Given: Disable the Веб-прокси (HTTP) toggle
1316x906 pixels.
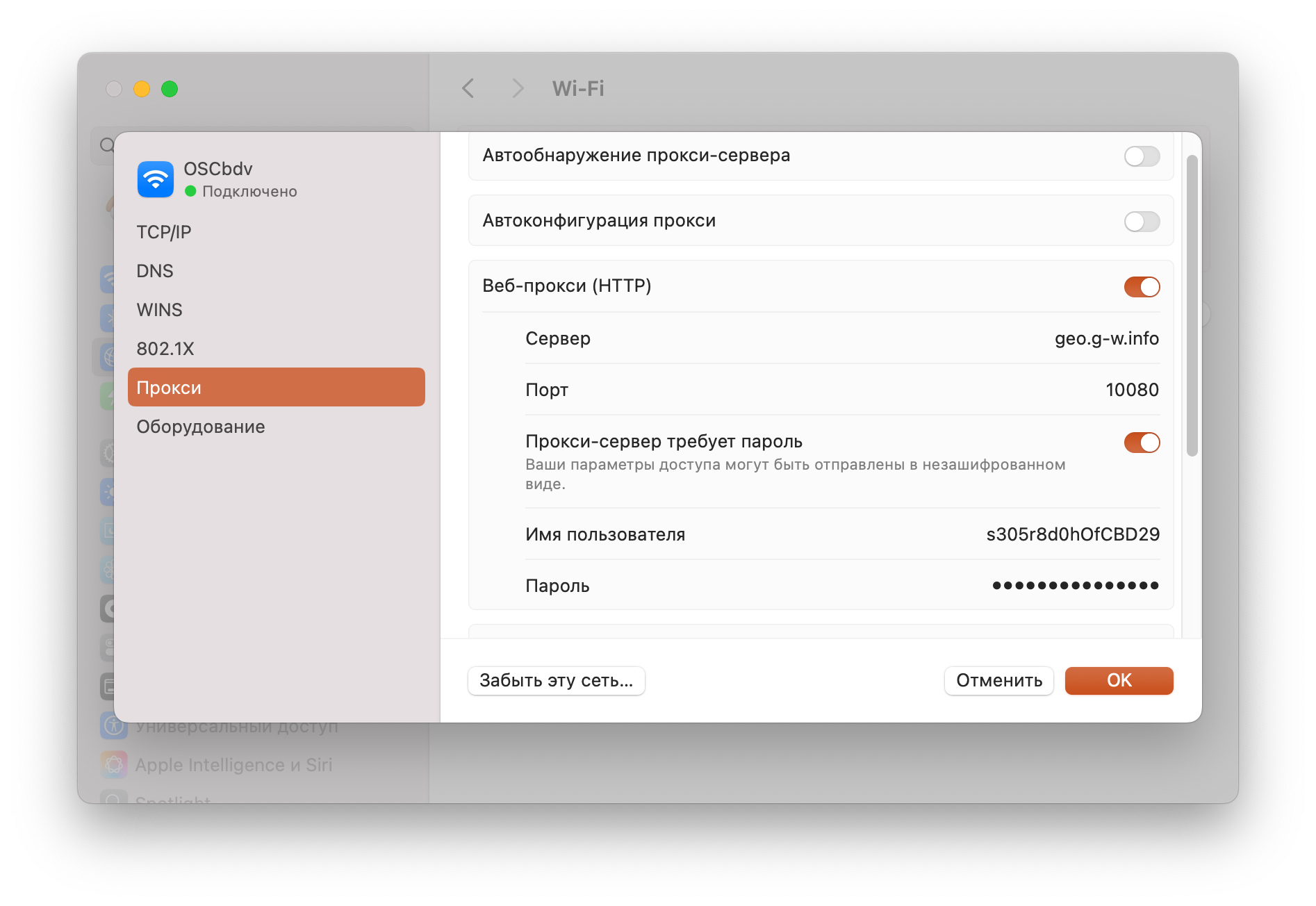Looking at the screenshot, I should coord(1142,287).
